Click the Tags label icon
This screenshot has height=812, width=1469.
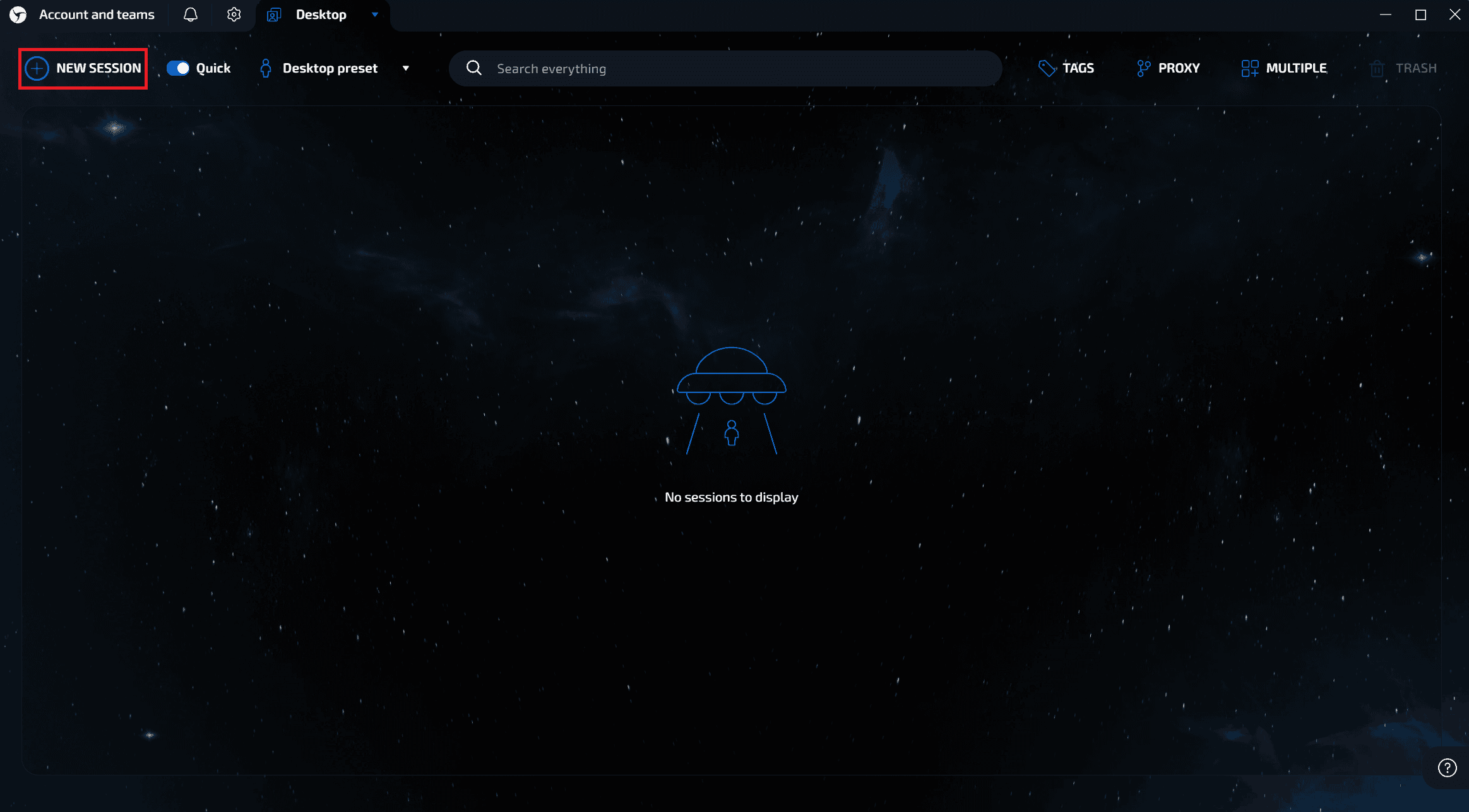coord(1047,68)
